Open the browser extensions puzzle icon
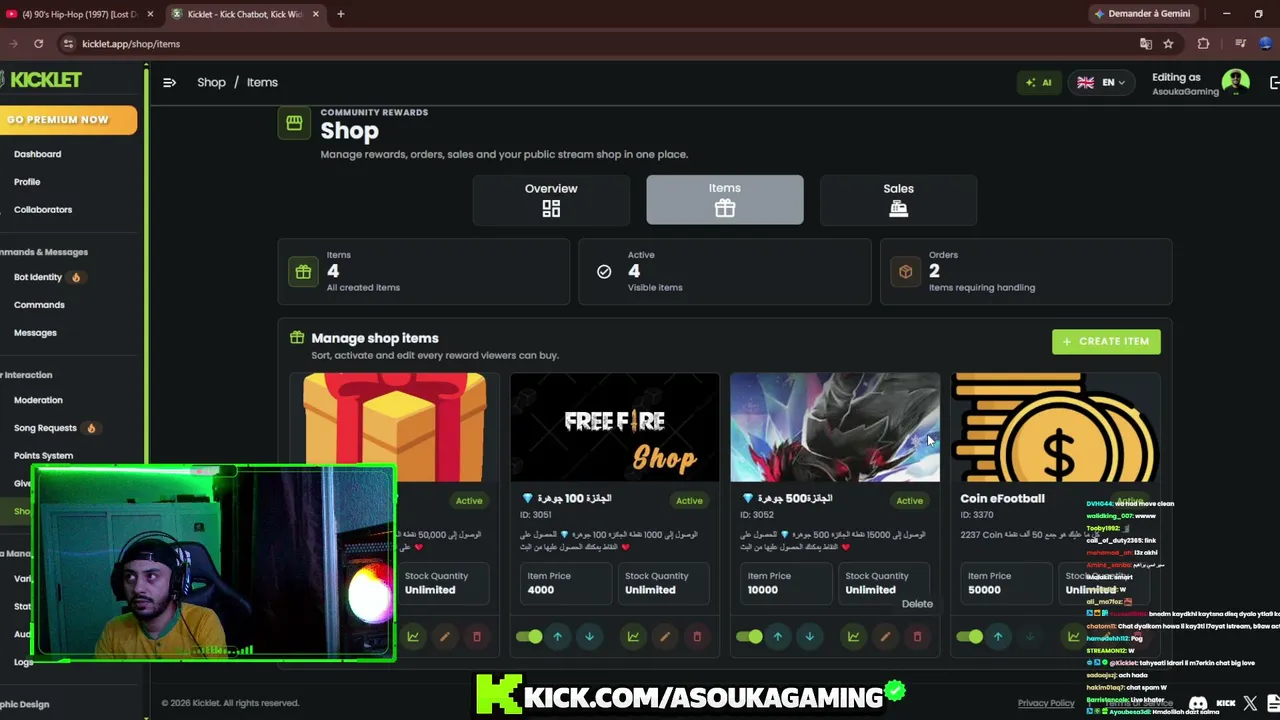 tap(1203, 44)
